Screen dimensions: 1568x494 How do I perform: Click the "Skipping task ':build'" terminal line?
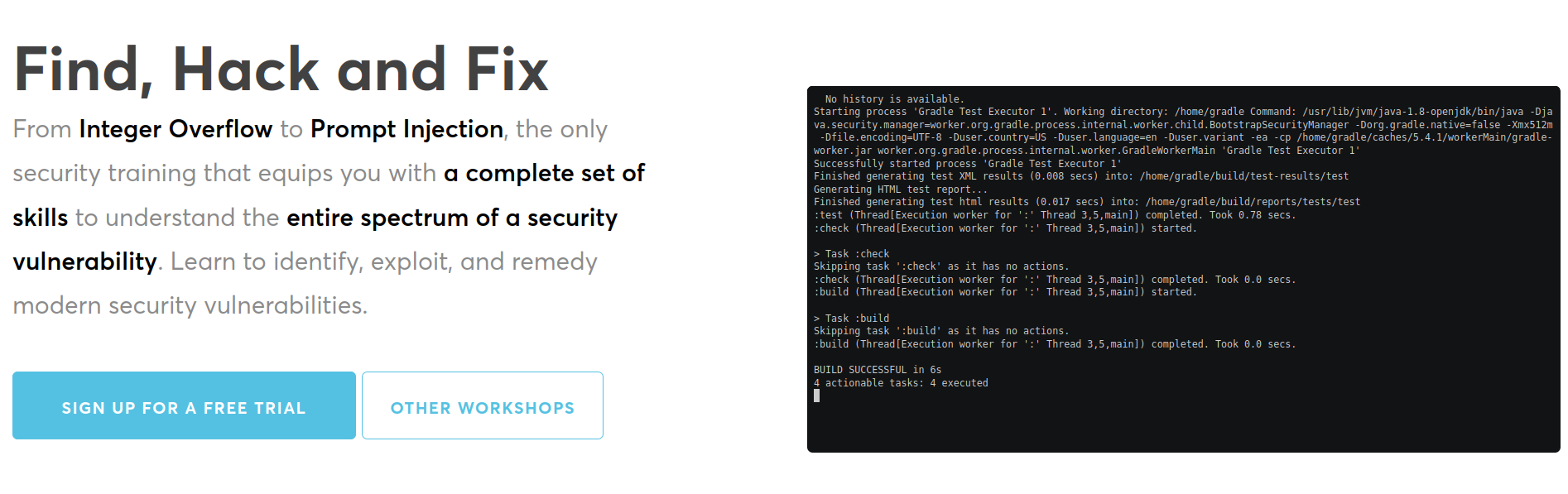940,331
